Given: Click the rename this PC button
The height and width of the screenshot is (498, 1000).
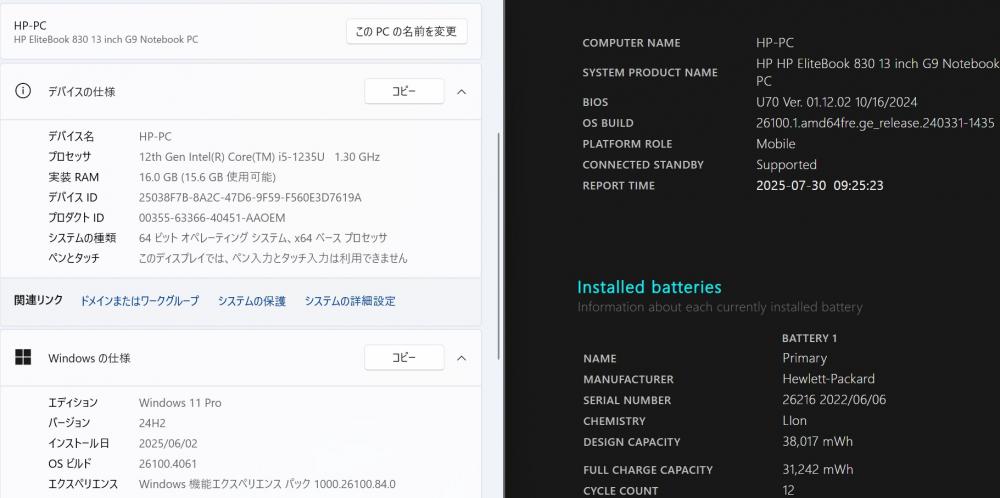Looking at the screenshot, I should 406,31.
